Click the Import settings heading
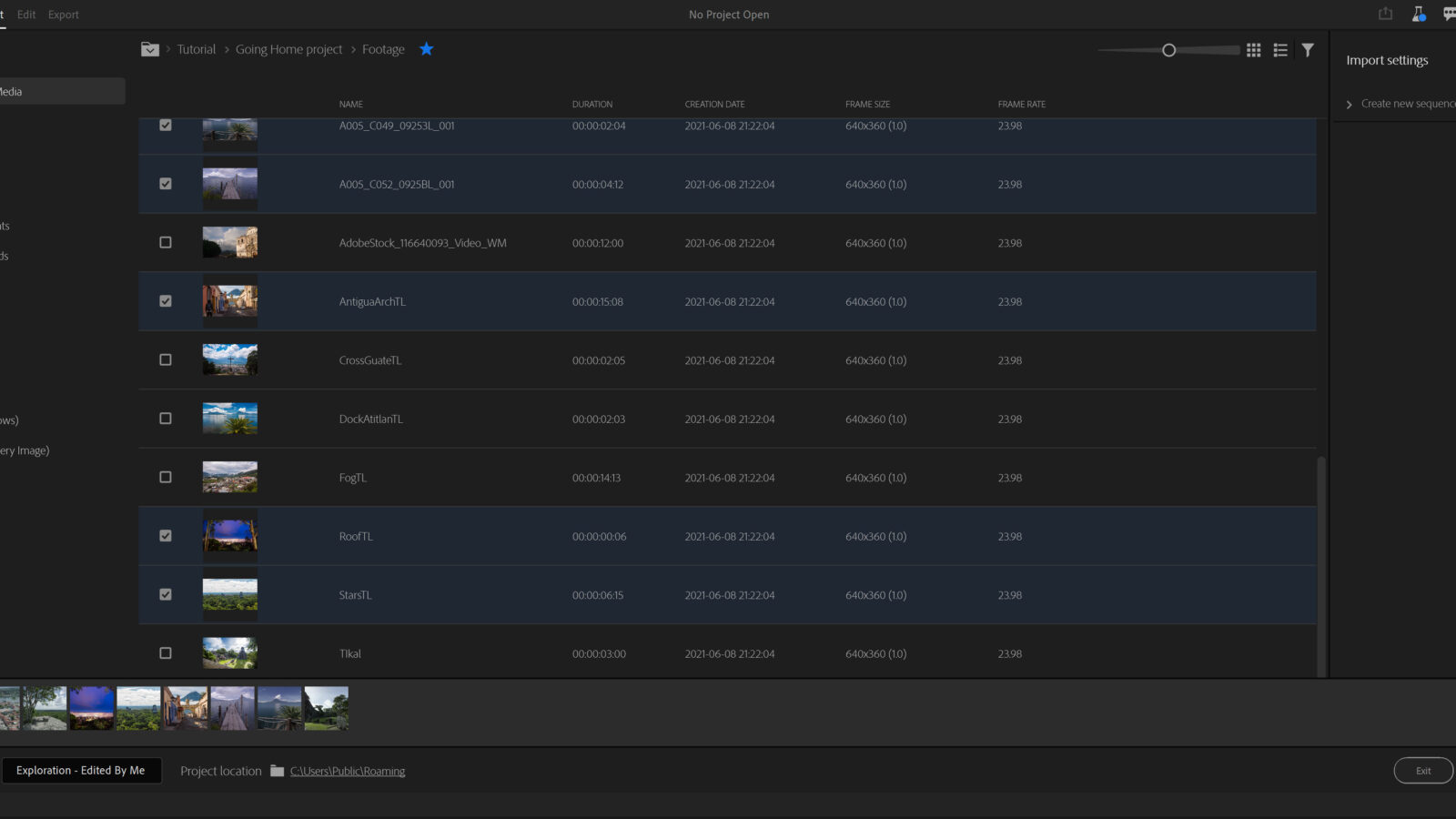Image resolution: width=1456 pixels, height=819 pixels. coord(1387,60)
